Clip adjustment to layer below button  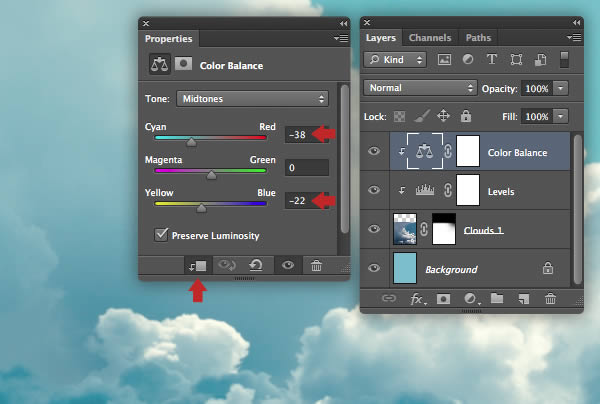[x=198, y=266]
